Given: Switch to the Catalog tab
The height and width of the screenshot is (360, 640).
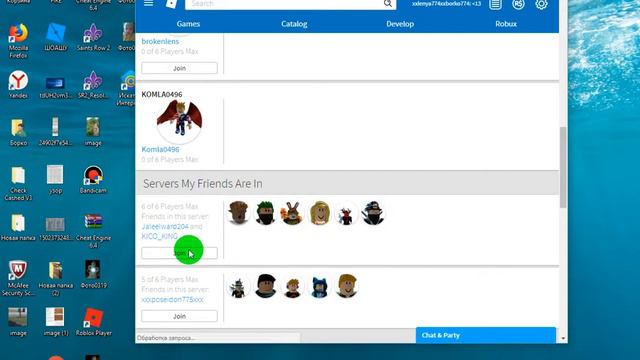Looking at the screenshot, I should coord(294,24).
